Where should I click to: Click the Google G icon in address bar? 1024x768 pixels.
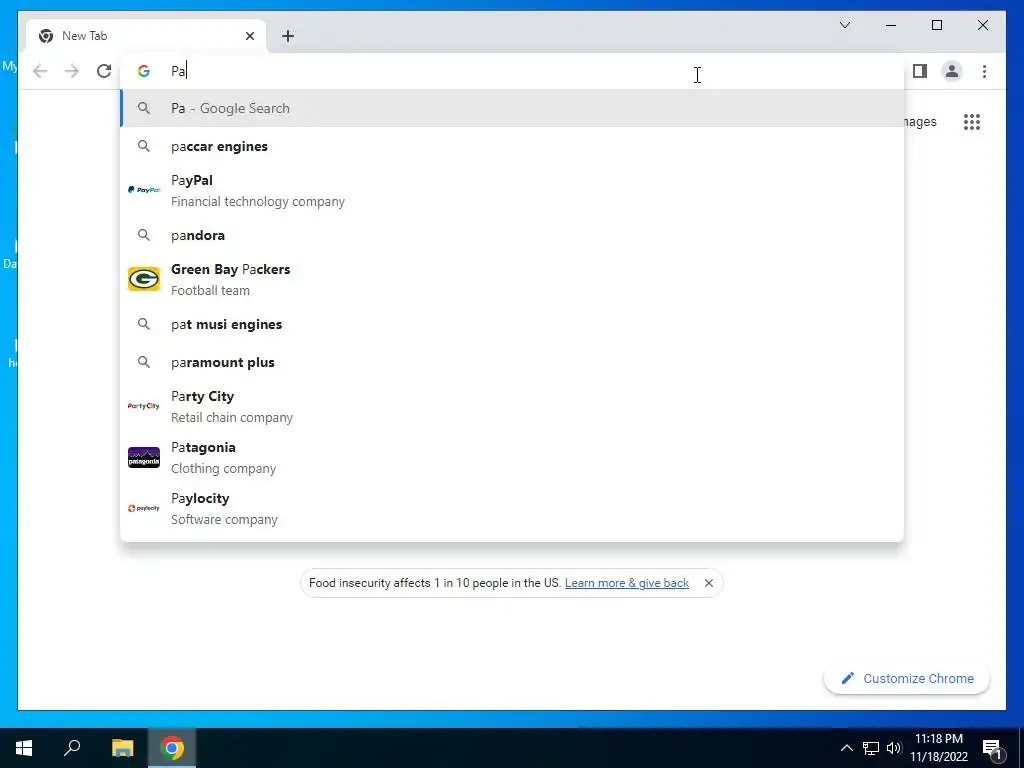pyautogui.click(x=144, y=71)
